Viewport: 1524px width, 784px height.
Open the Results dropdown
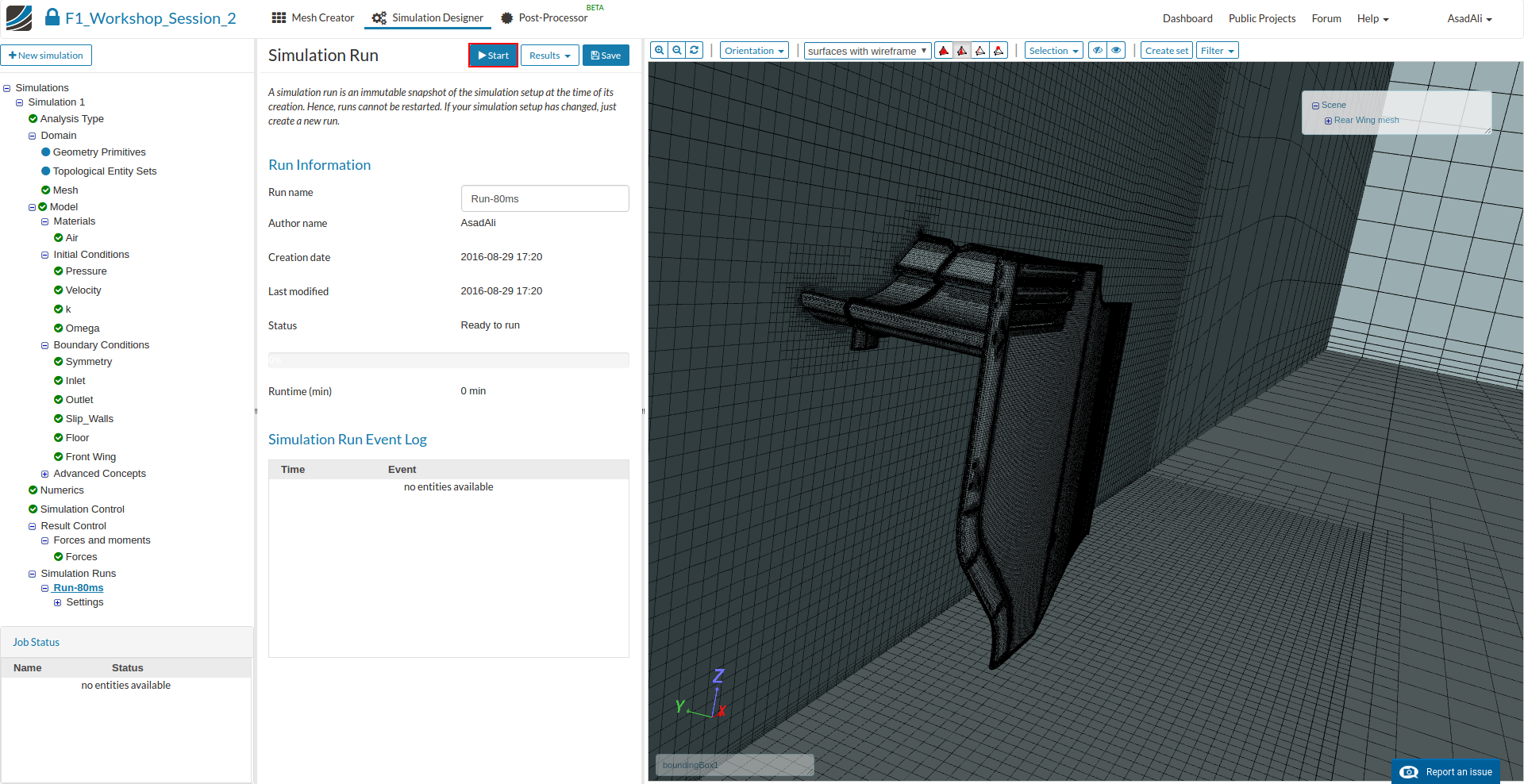(549, 56)
